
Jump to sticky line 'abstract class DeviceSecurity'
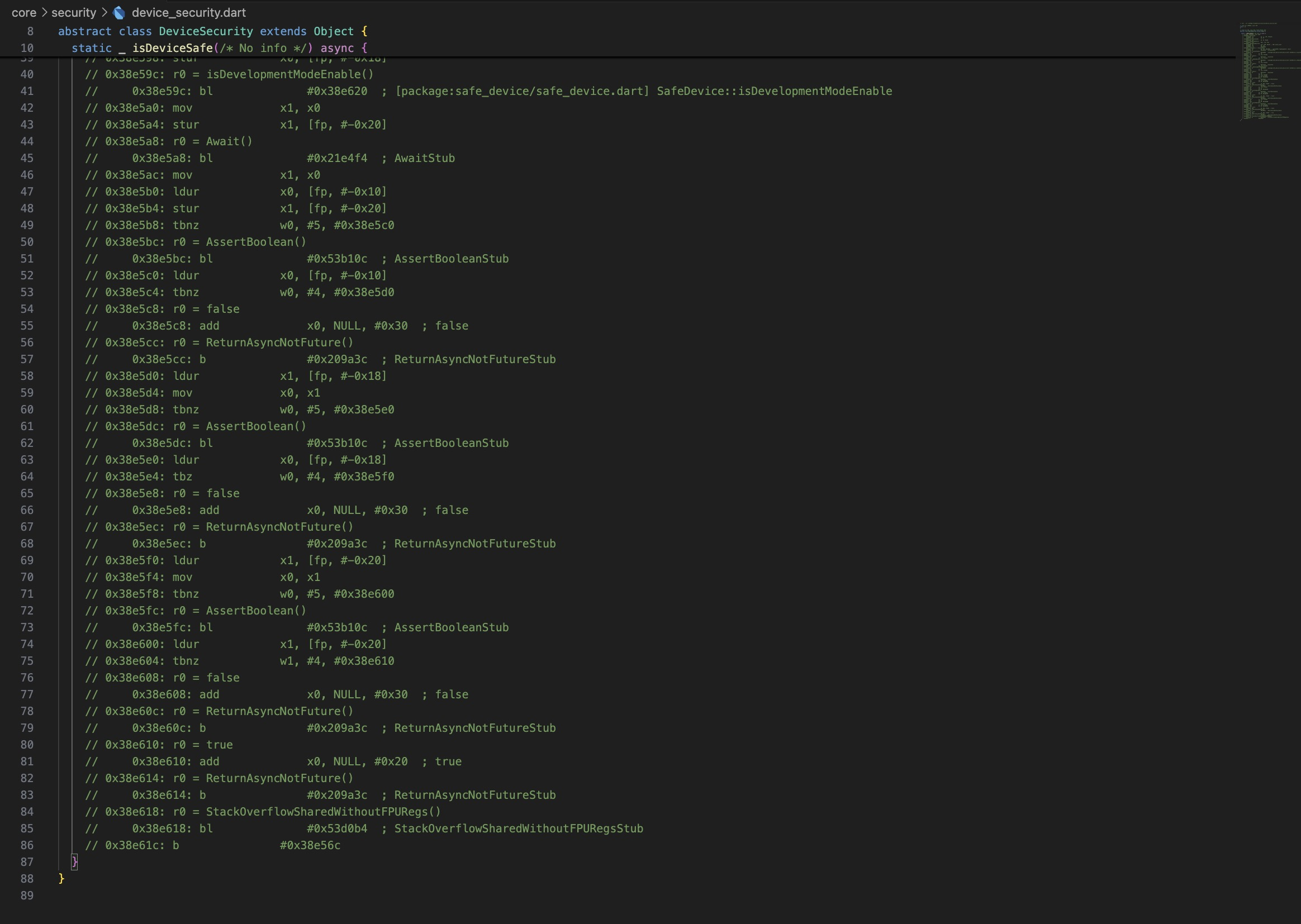pyautogui.click(x=213, y=31)
